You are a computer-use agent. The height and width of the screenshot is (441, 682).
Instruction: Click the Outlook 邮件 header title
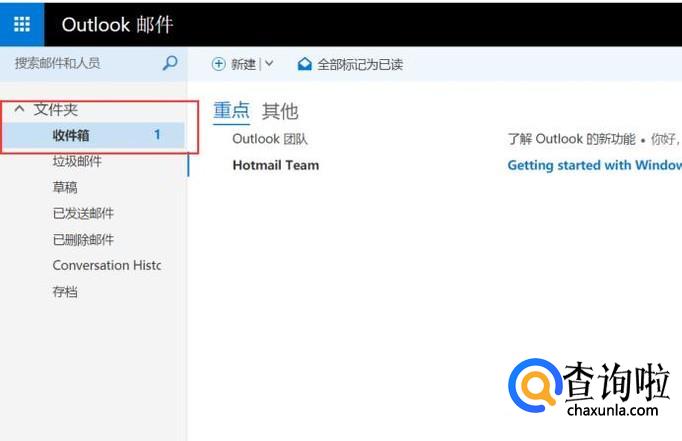(117, 25)
